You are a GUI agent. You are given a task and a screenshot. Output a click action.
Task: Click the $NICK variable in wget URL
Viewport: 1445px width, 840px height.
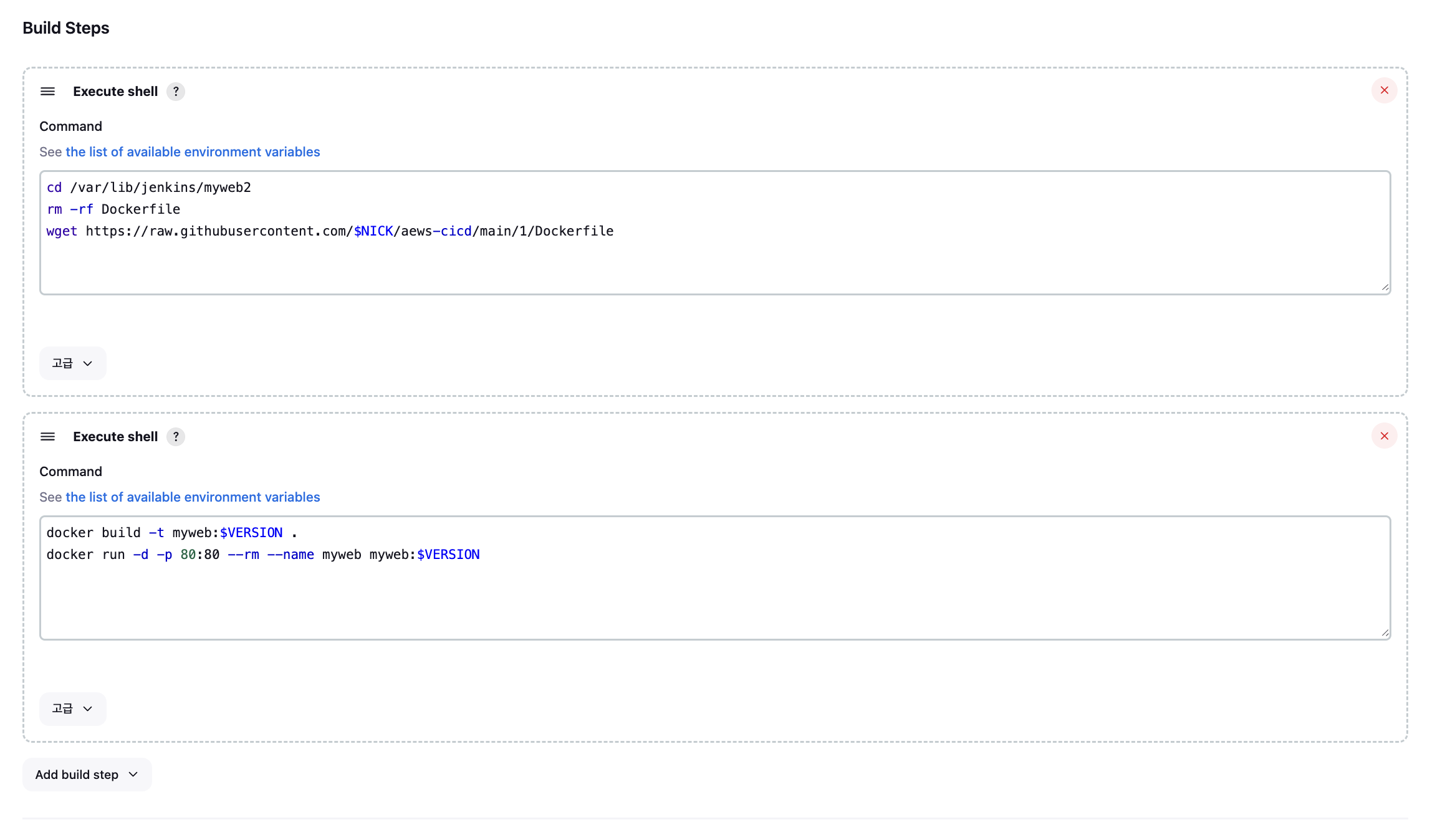tap(373, 231)
